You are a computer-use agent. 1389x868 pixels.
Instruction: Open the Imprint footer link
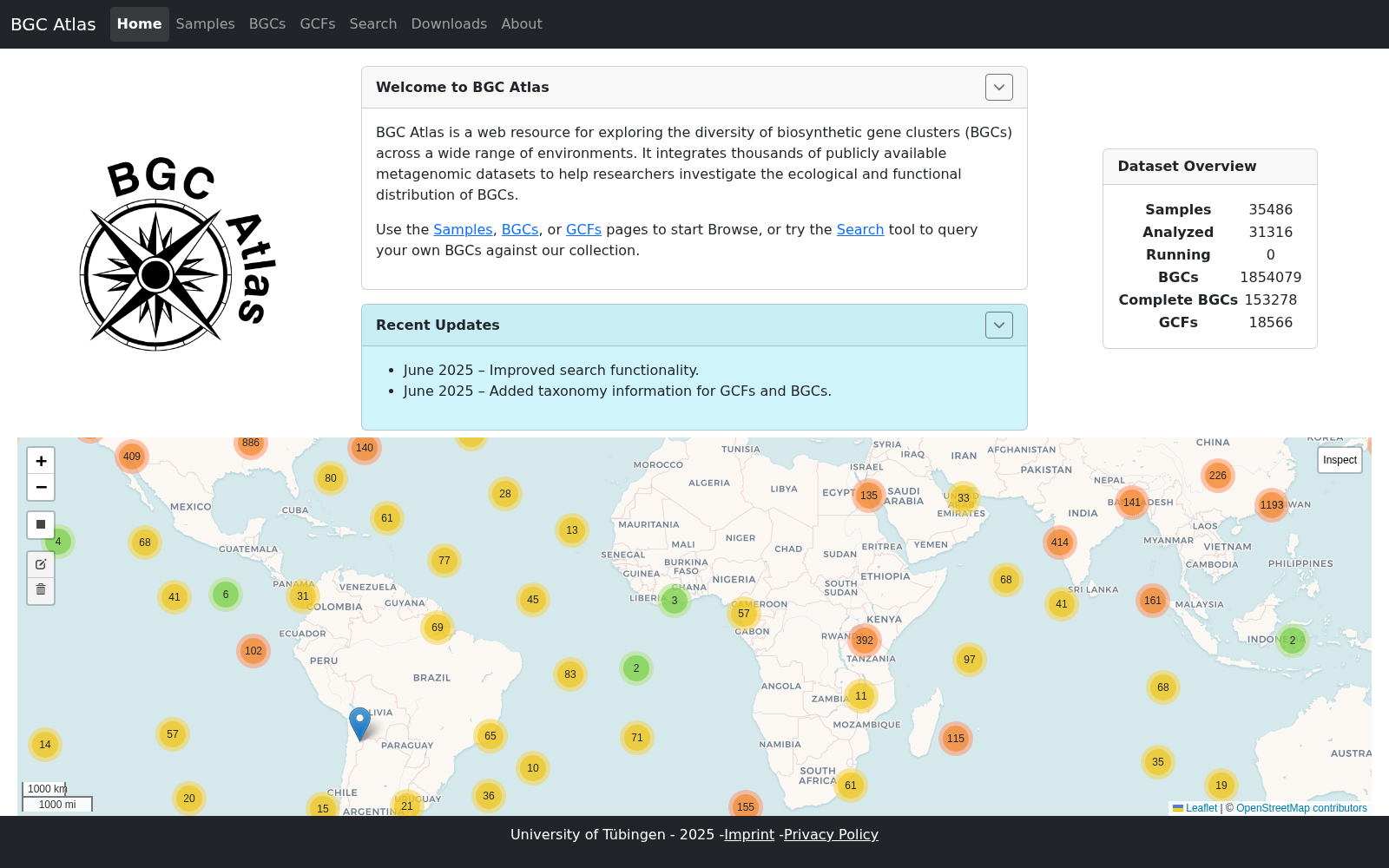pyautogui.click(x=749, y=835)
